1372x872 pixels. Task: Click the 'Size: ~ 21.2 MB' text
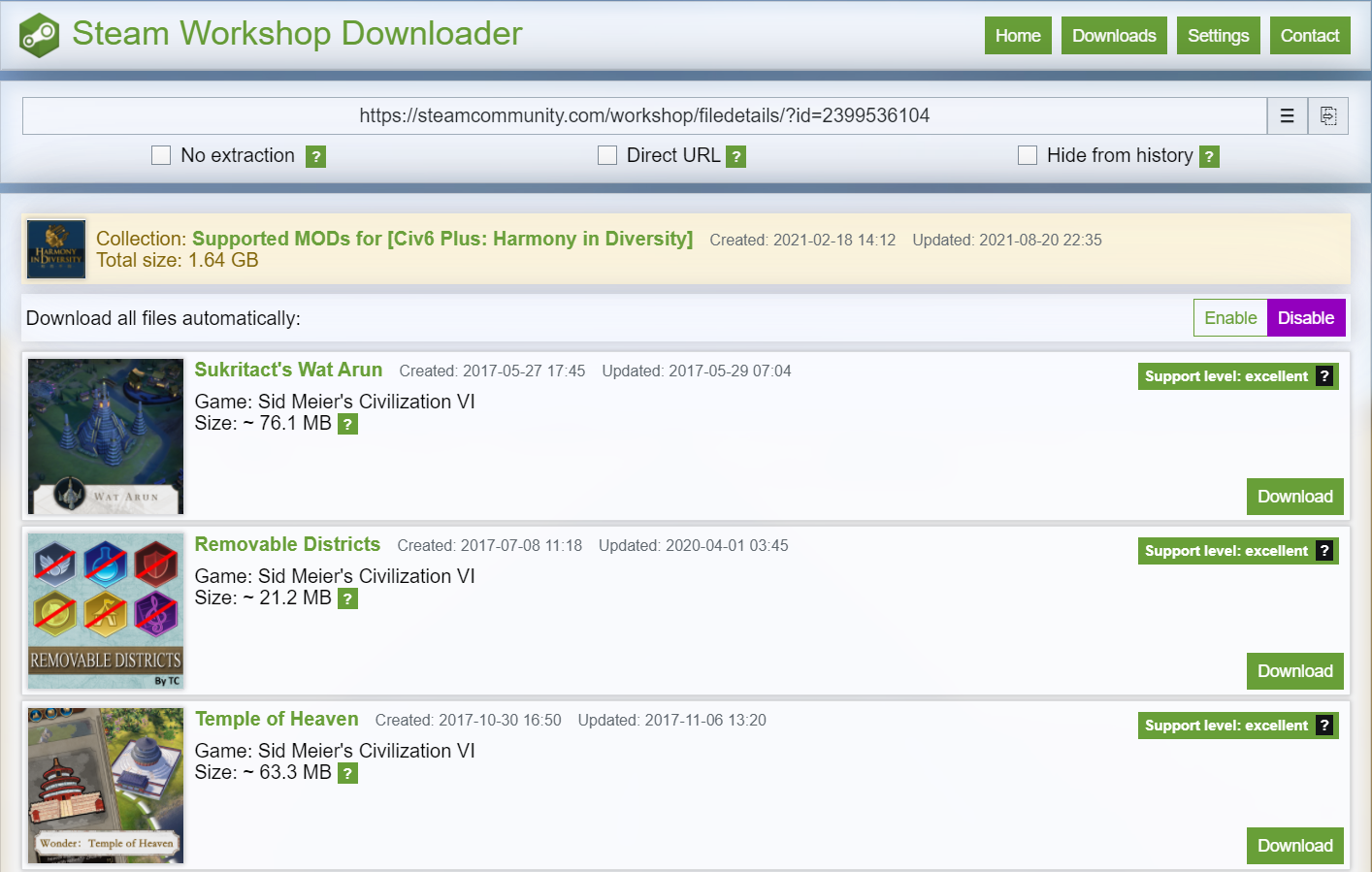coord(263,598)
